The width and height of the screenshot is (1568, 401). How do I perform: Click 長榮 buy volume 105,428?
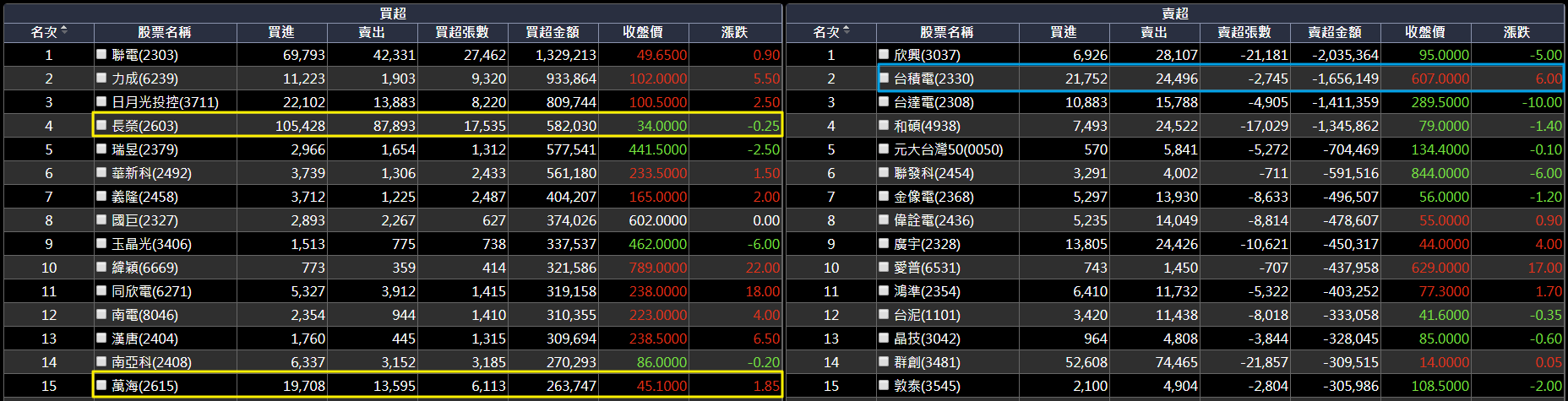point(300,126)
